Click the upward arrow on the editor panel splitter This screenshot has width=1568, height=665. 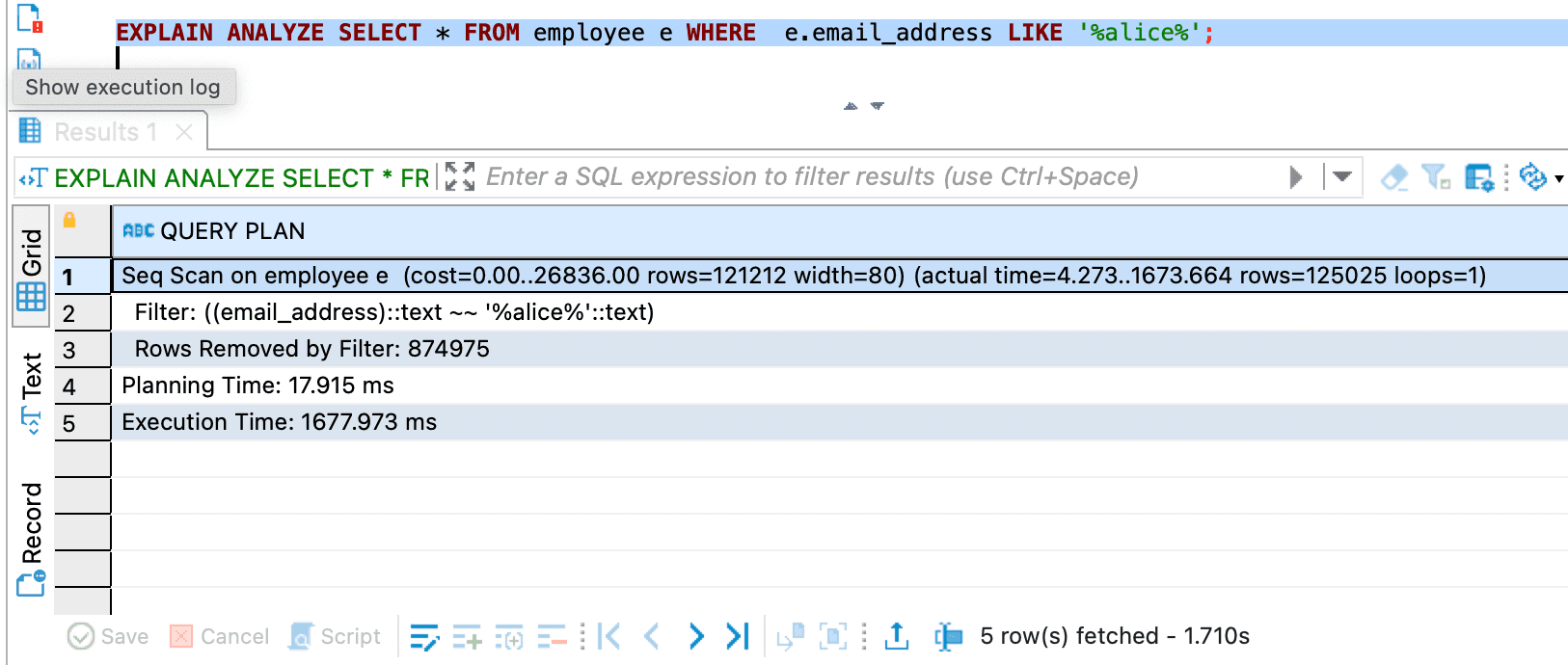pyautogui.click(x=851, y=106)
